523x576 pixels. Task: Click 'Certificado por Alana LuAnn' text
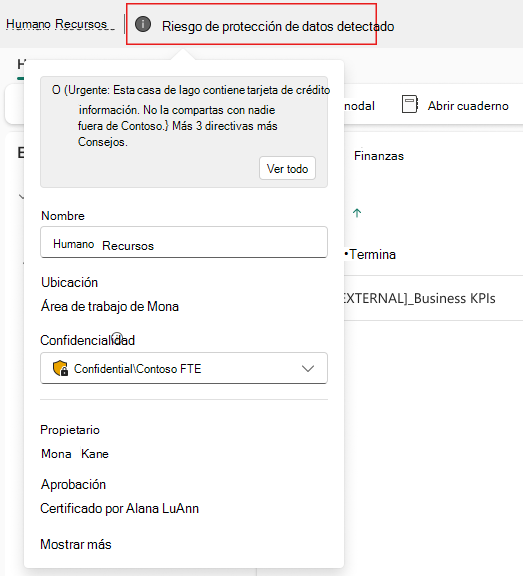click(x=120, y=509)
